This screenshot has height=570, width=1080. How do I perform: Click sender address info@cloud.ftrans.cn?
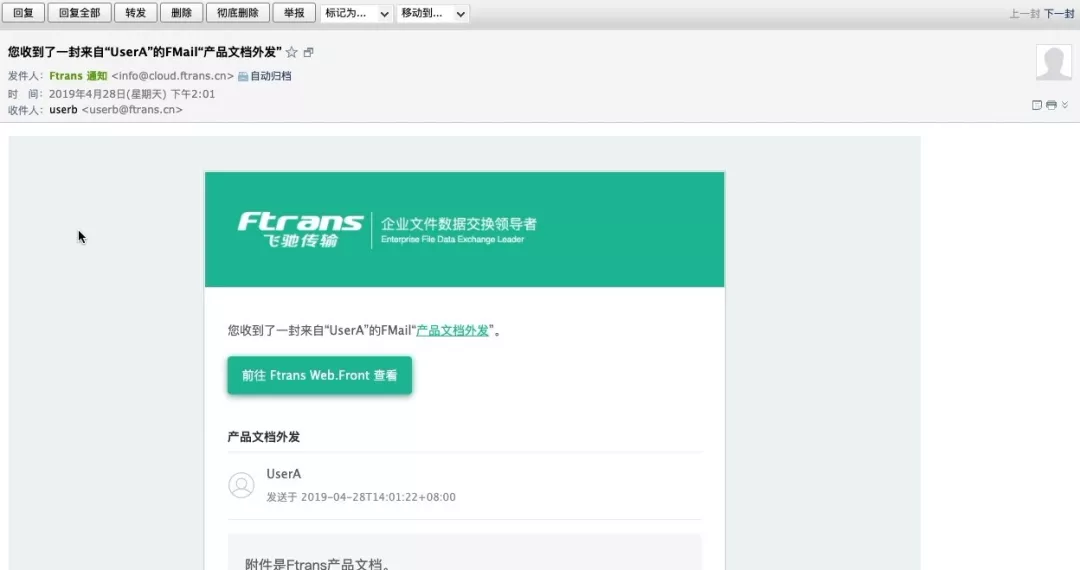click(x=172, y=76)
